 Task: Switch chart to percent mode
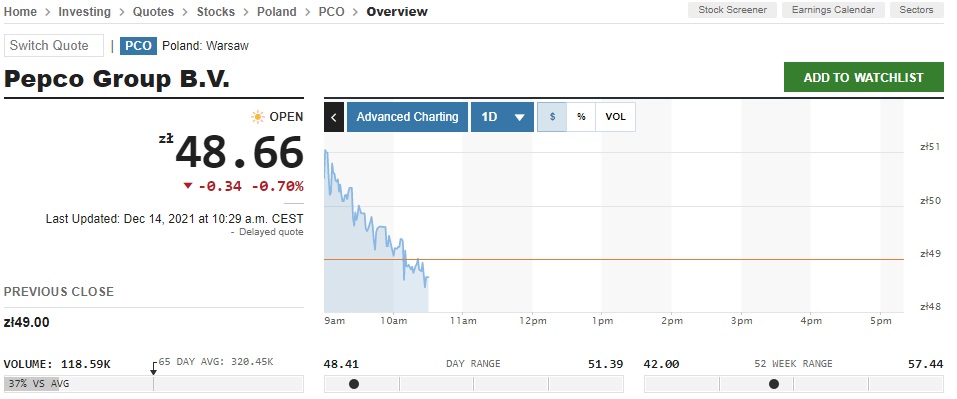pos(581,117)
